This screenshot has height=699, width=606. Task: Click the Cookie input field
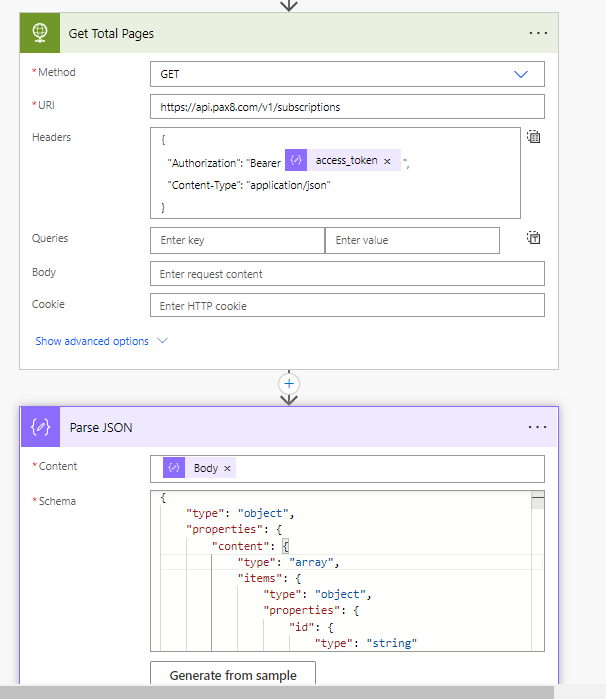click(x=347, y=305)
